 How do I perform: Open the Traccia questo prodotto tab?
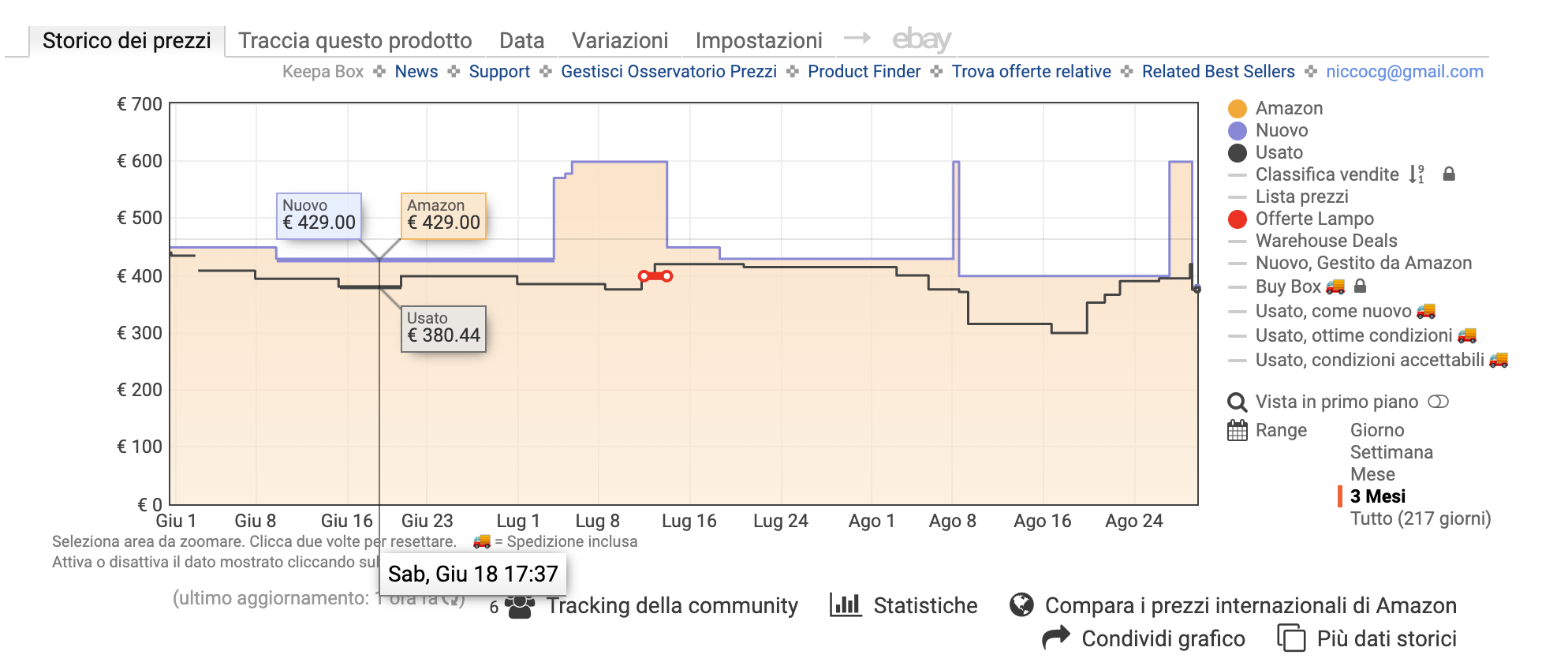click(x=355, y=40)
